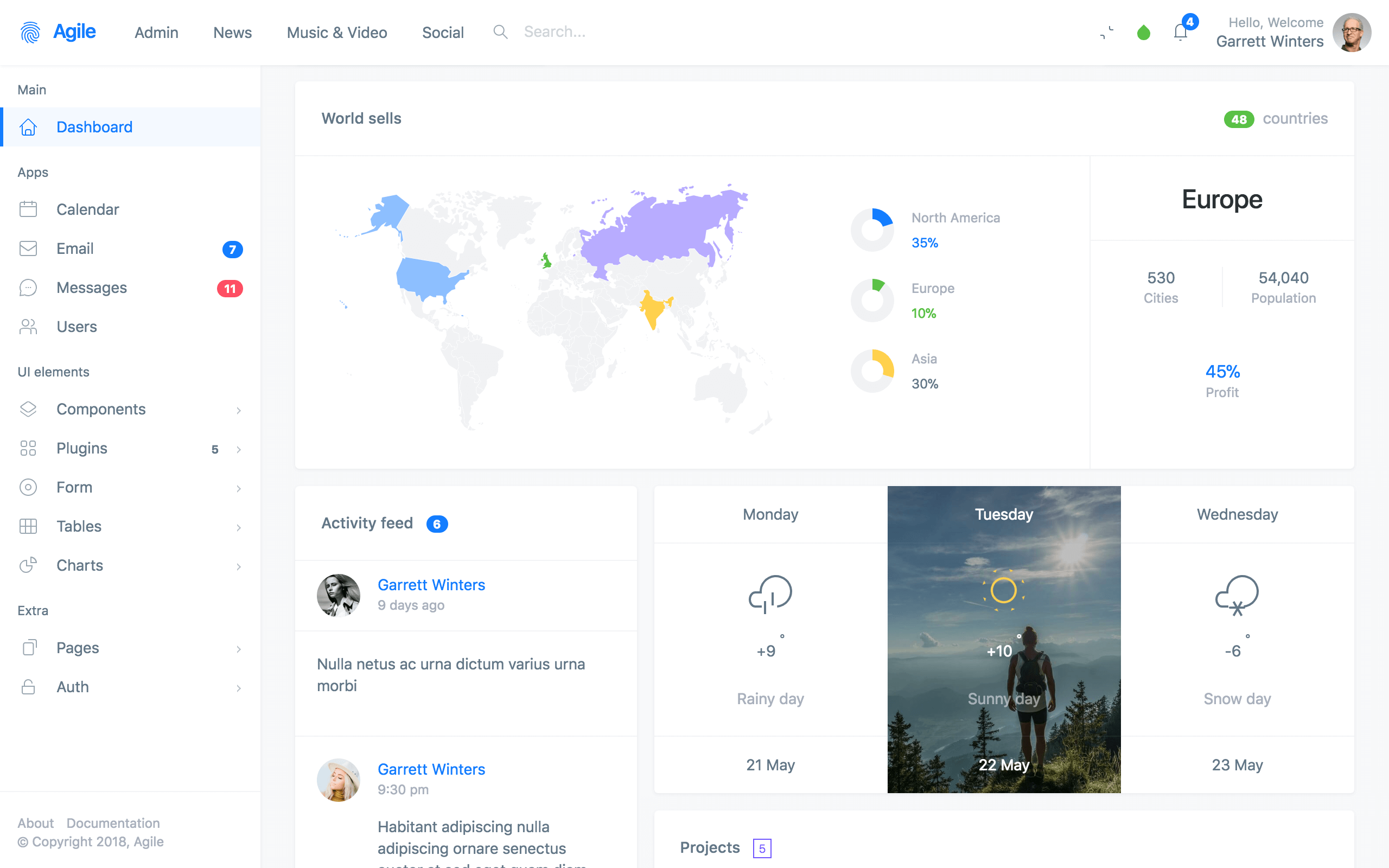Open the Music & Video top menu
Viewport: 1389px width, 868px height.
[x=337, y=33]
